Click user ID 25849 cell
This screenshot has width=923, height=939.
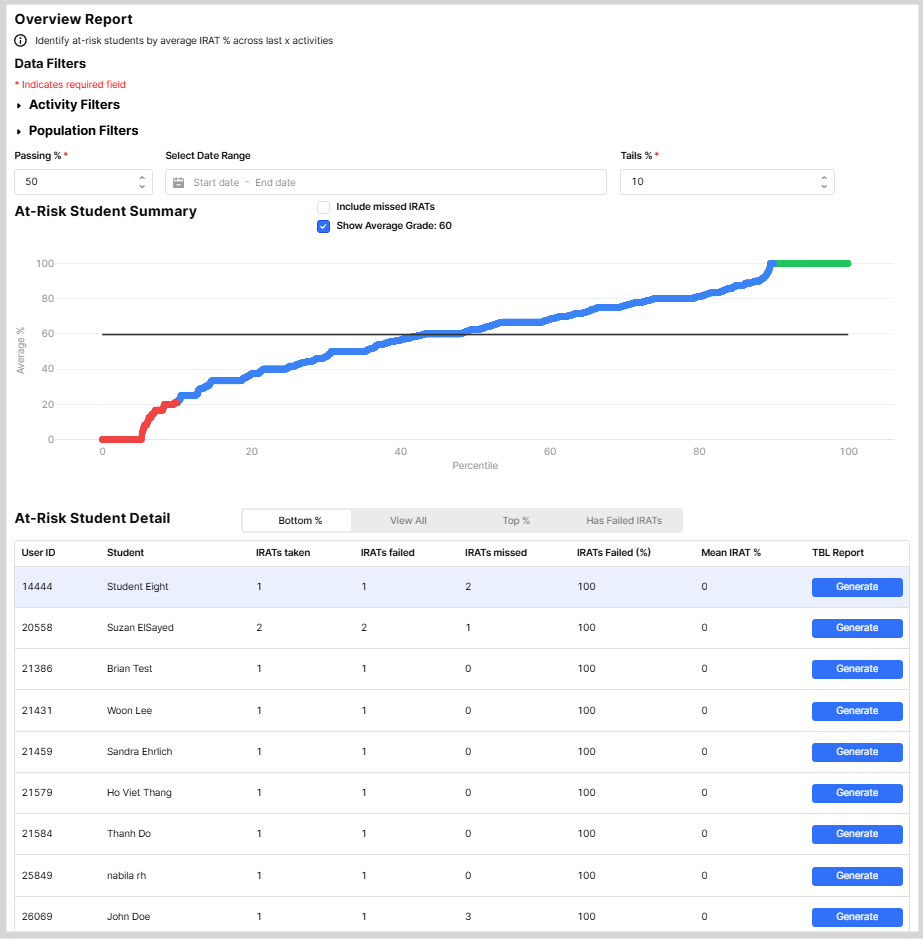pyautogui.click(x=37, y=876)
